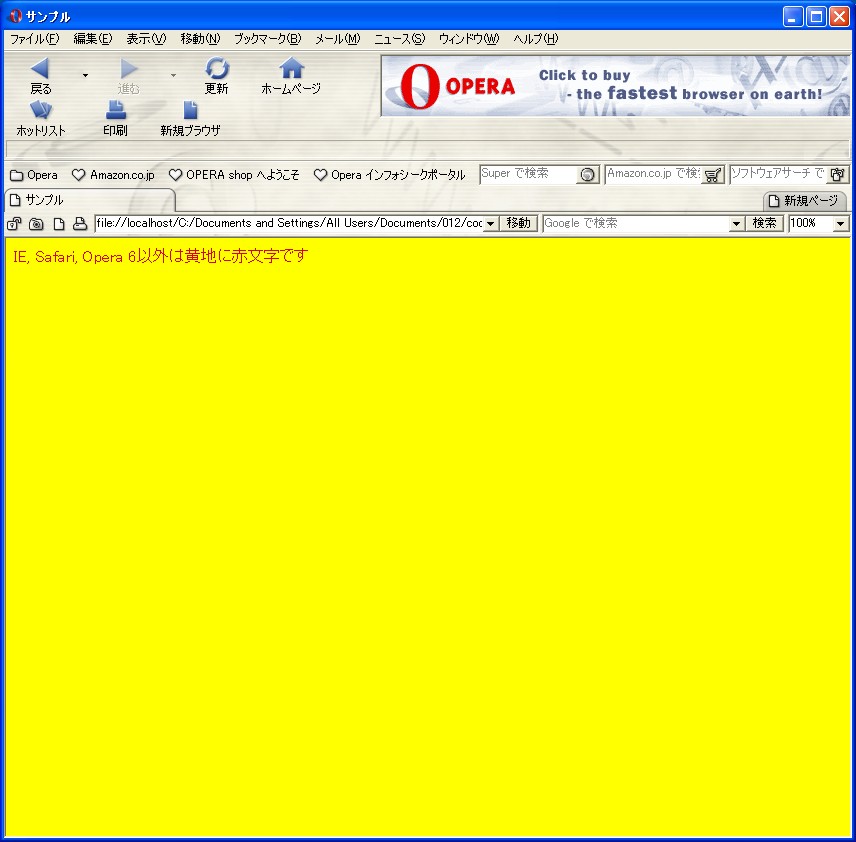Click the Amazon.co.jp shopping cart search icon
Viewport: 856px width, 842px height.
(712, 175)
